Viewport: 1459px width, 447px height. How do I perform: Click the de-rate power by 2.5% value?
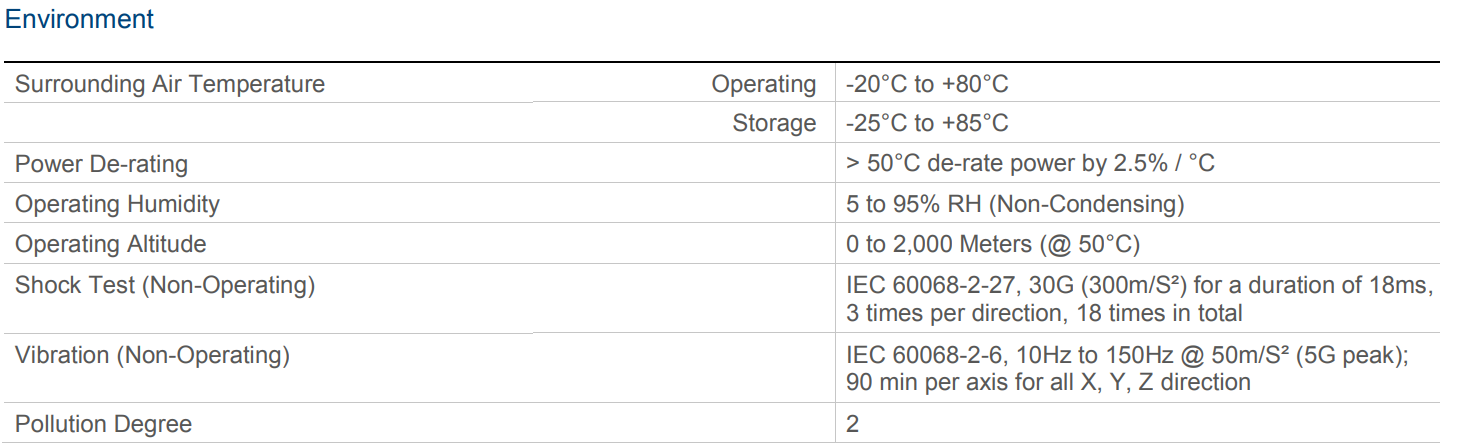[1030, 164]
